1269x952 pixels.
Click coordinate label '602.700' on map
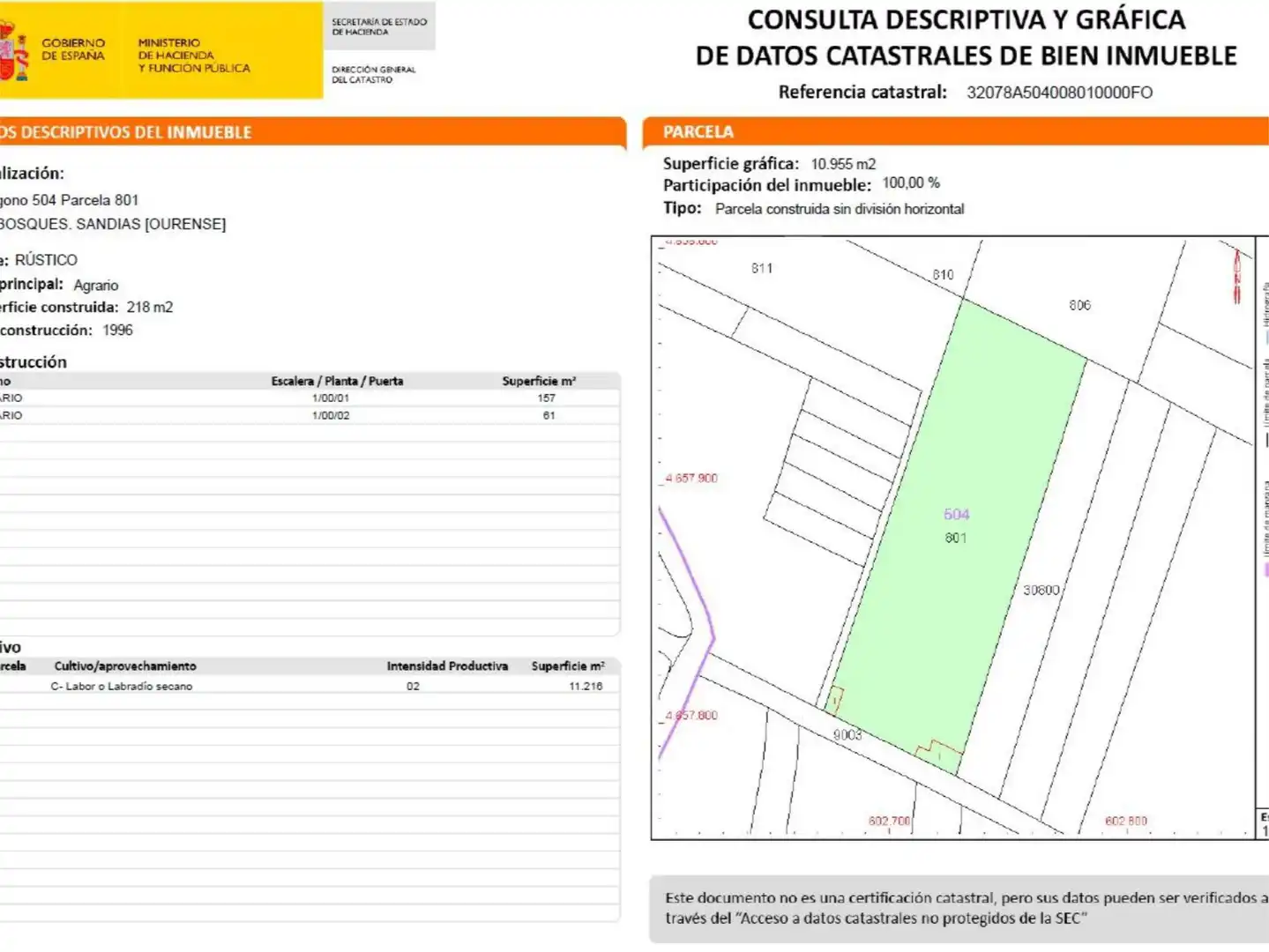[x=889, y=821]
